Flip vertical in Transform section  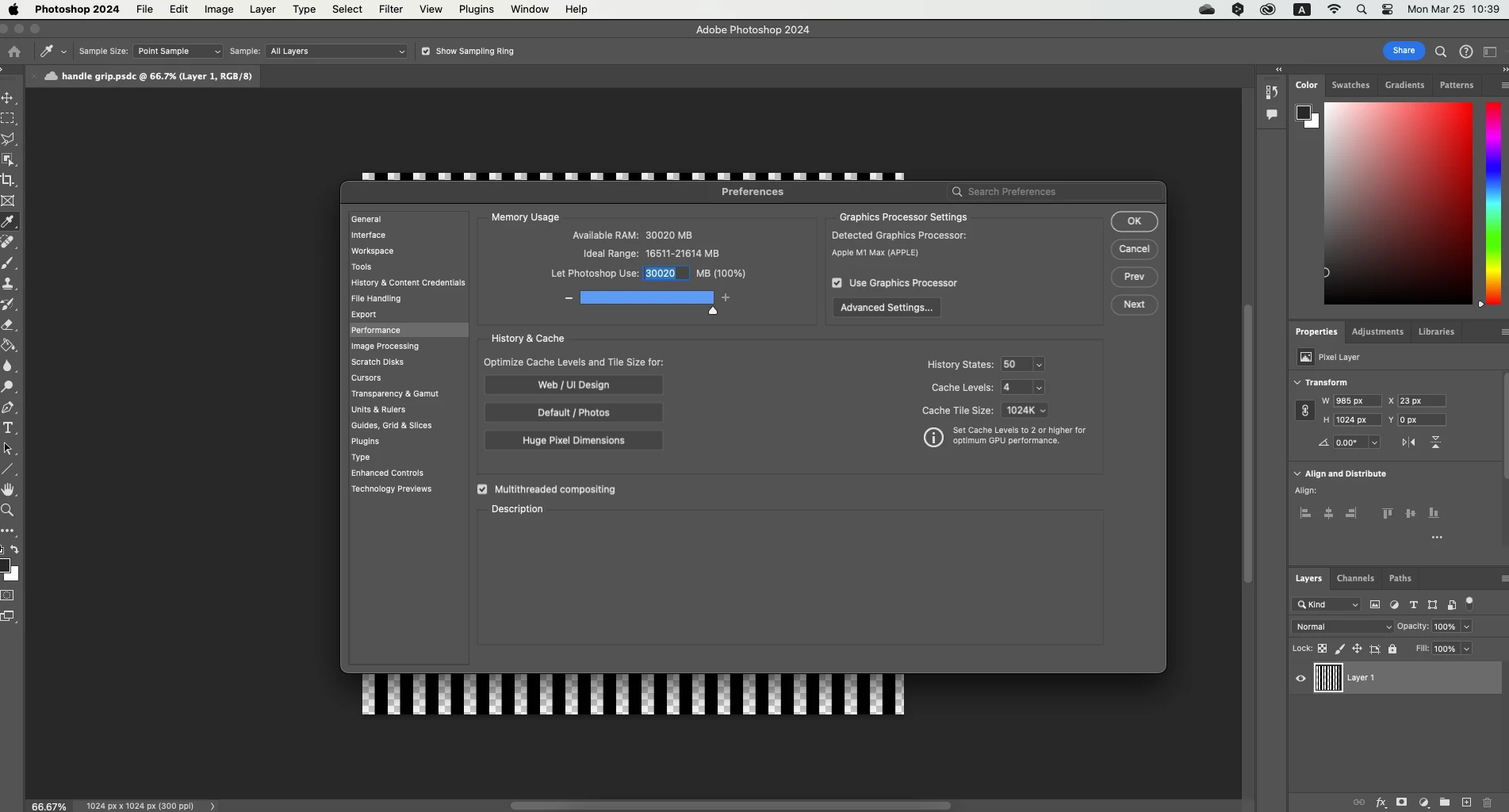click(x=1435, y=442)
